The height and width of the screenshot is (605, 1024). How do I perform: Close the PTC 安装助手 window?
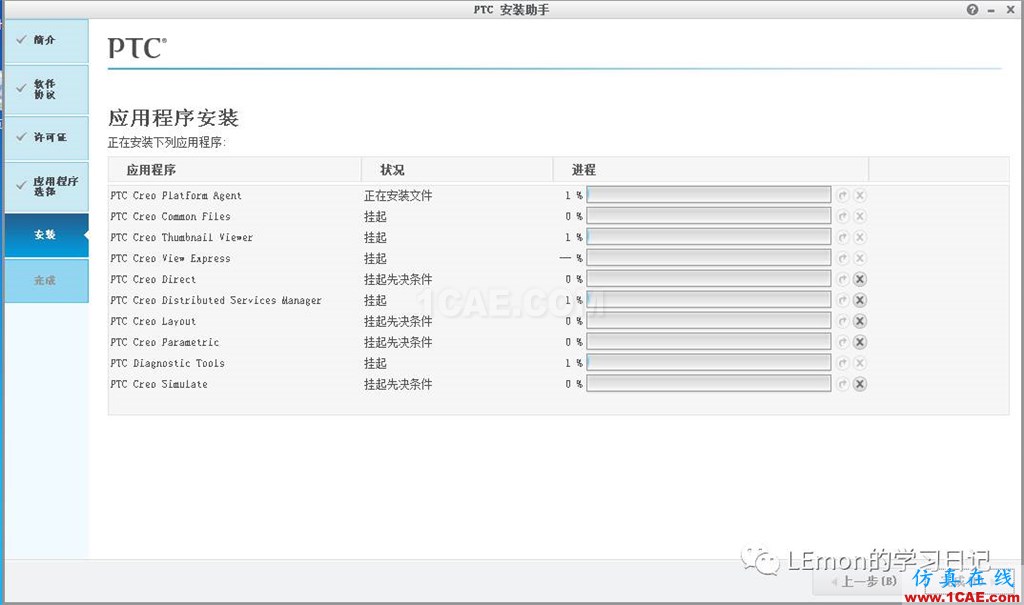pos(1010,10)
